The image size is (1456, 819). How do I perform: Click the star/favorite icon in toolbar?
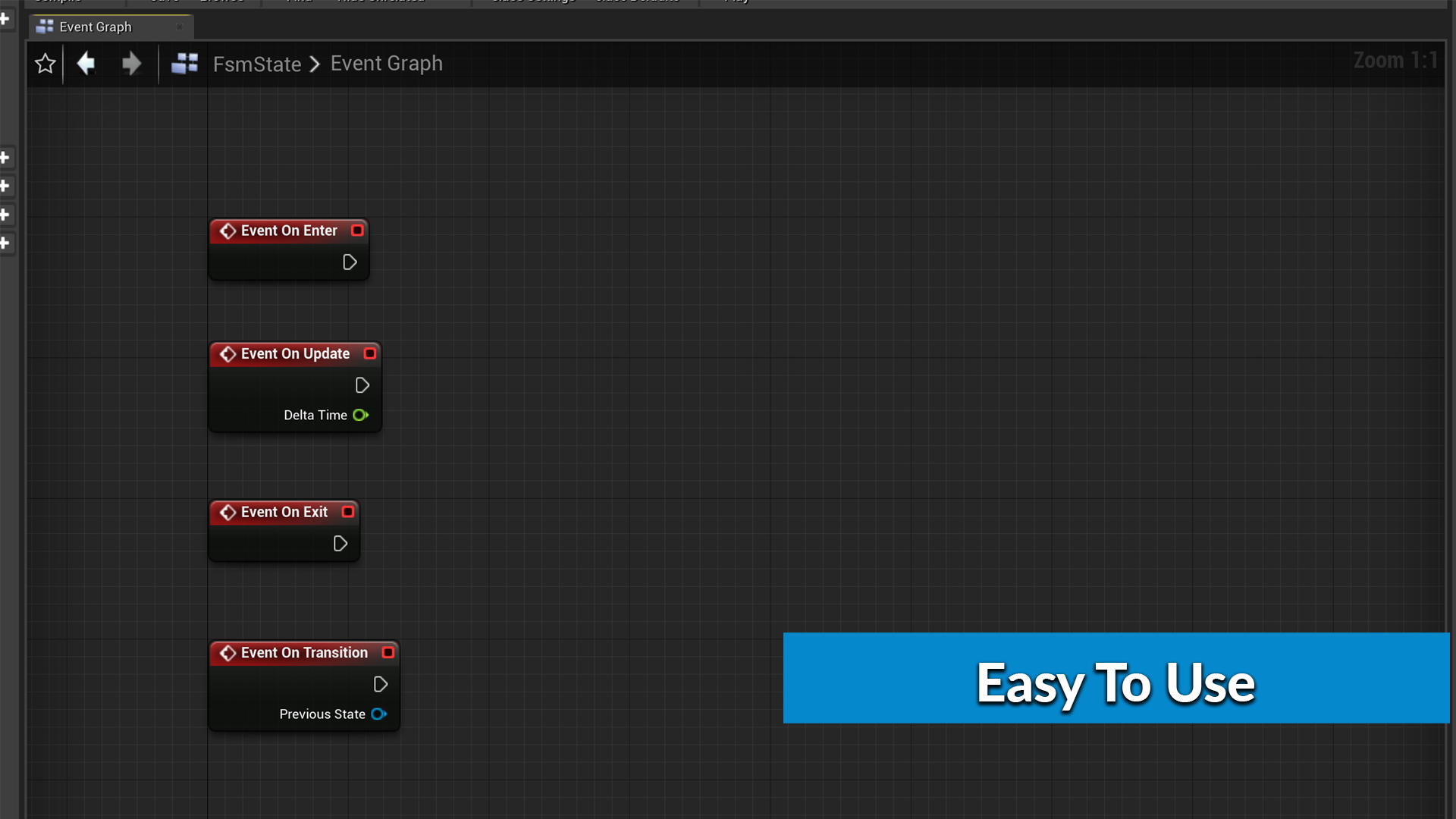click(x=45, y=63)
